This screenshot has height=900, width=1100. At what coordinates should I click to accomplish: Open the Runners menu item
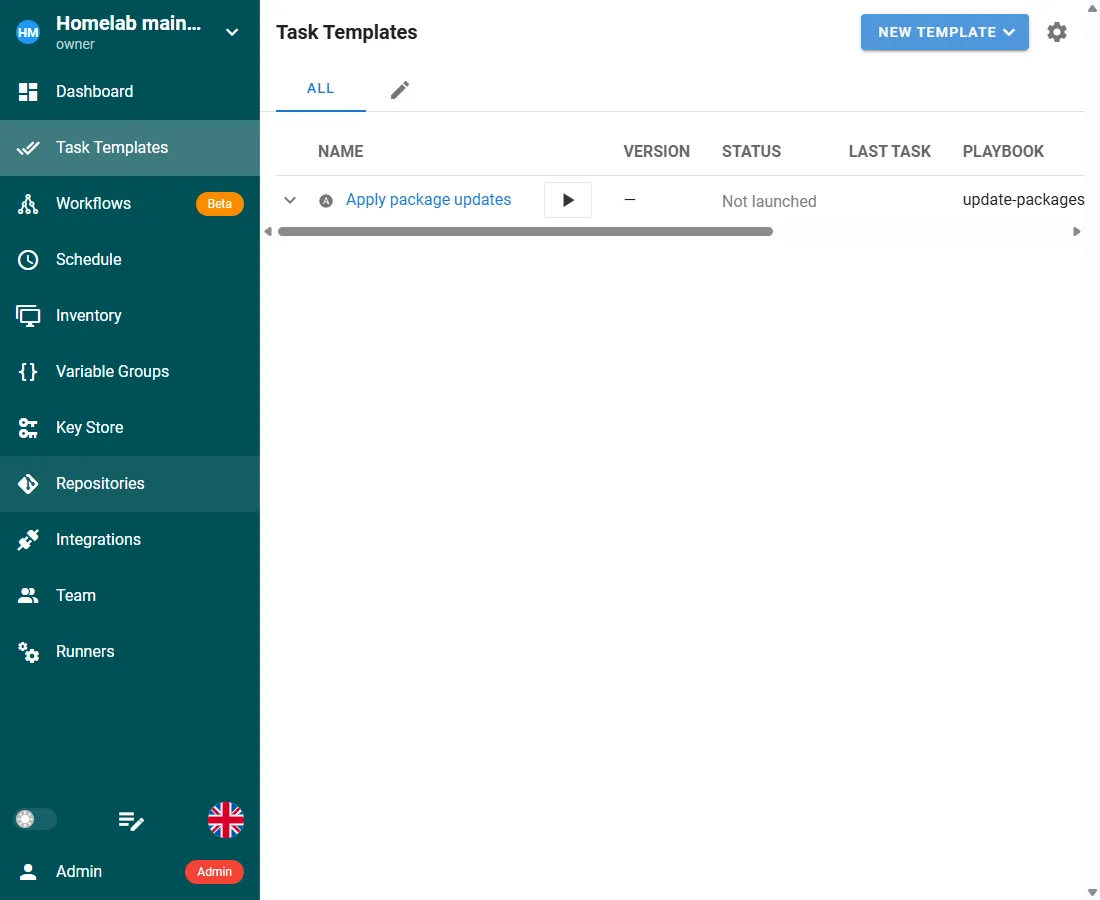[x=130, y=652]
